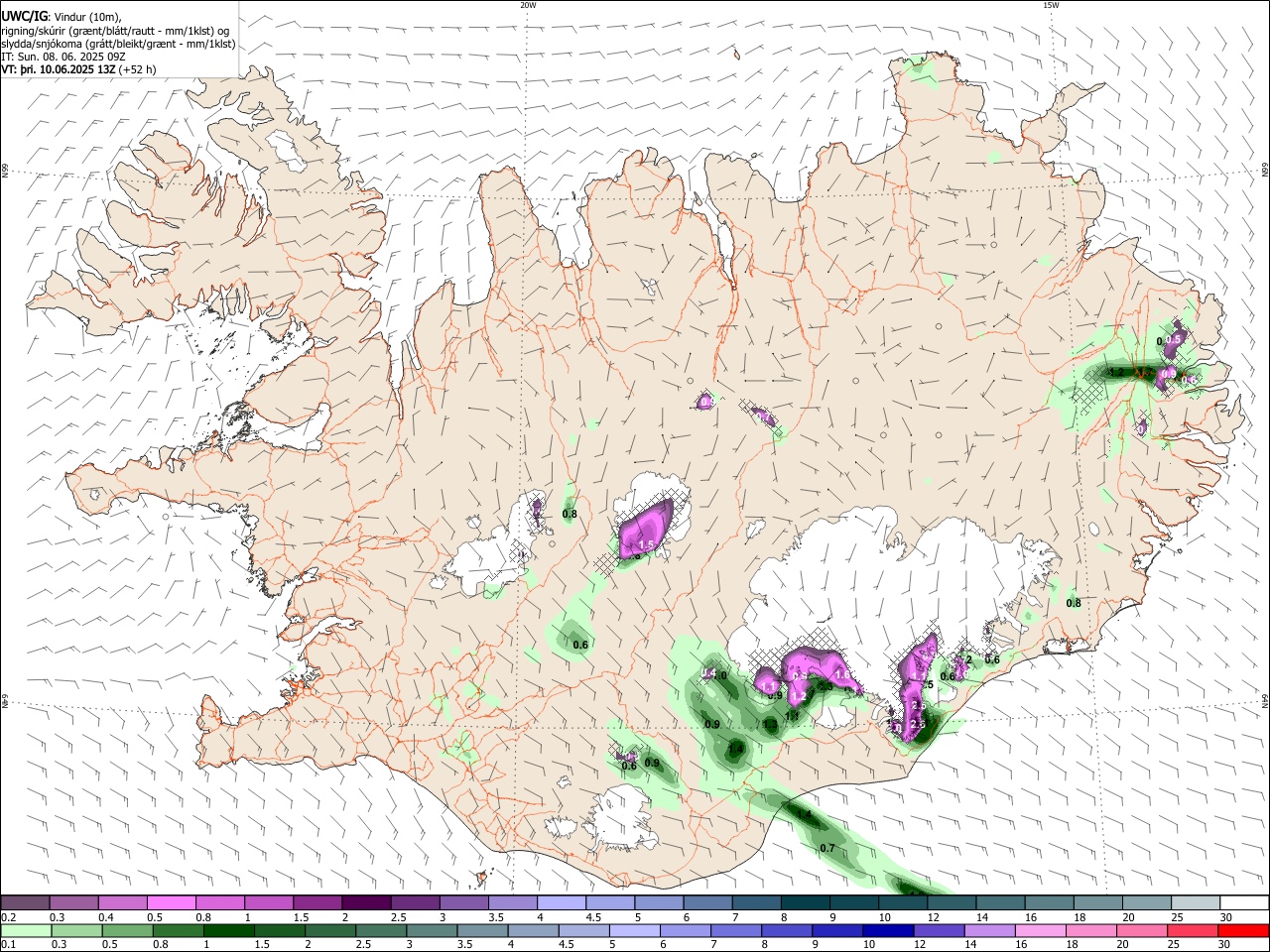Select palest green rain-scale swatch starting at 0.1
The image size is (1270, 952).
pyautogui.click(x=24, y=930)
